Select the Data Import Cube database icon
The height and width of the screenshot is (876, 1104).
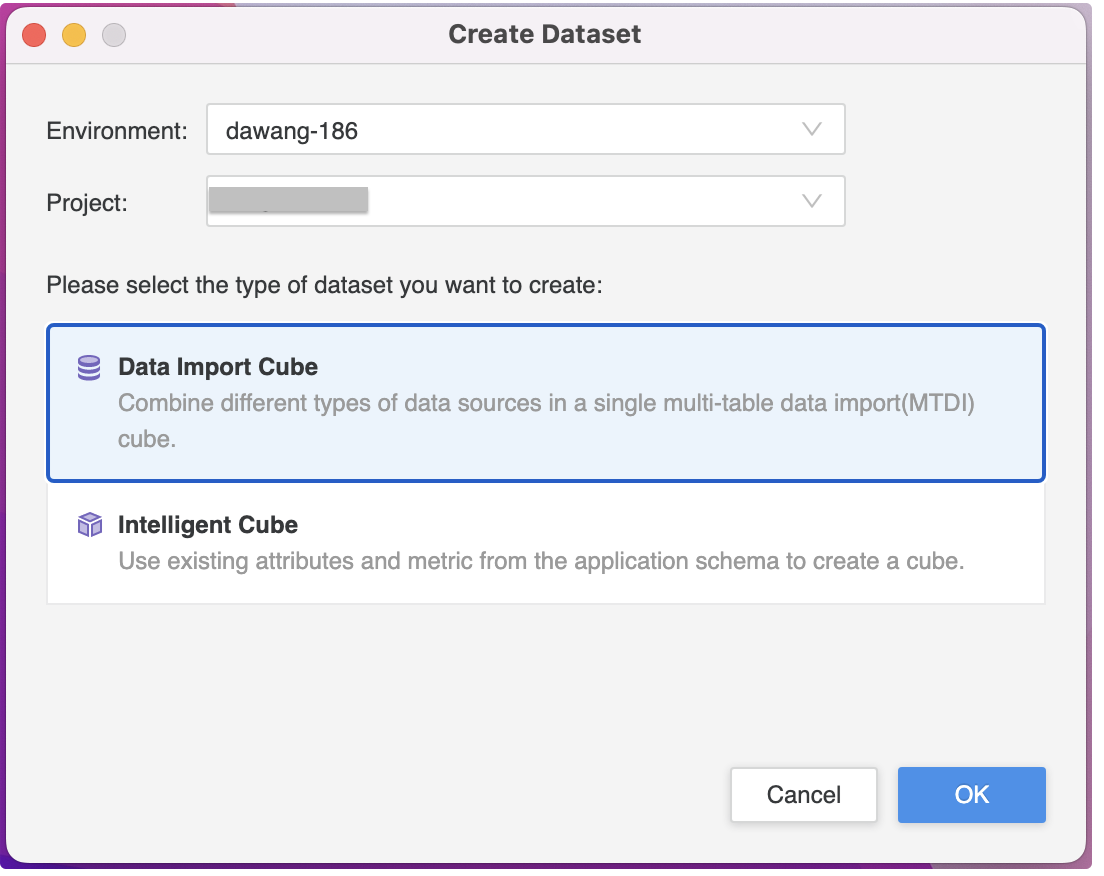coord(88,368)
